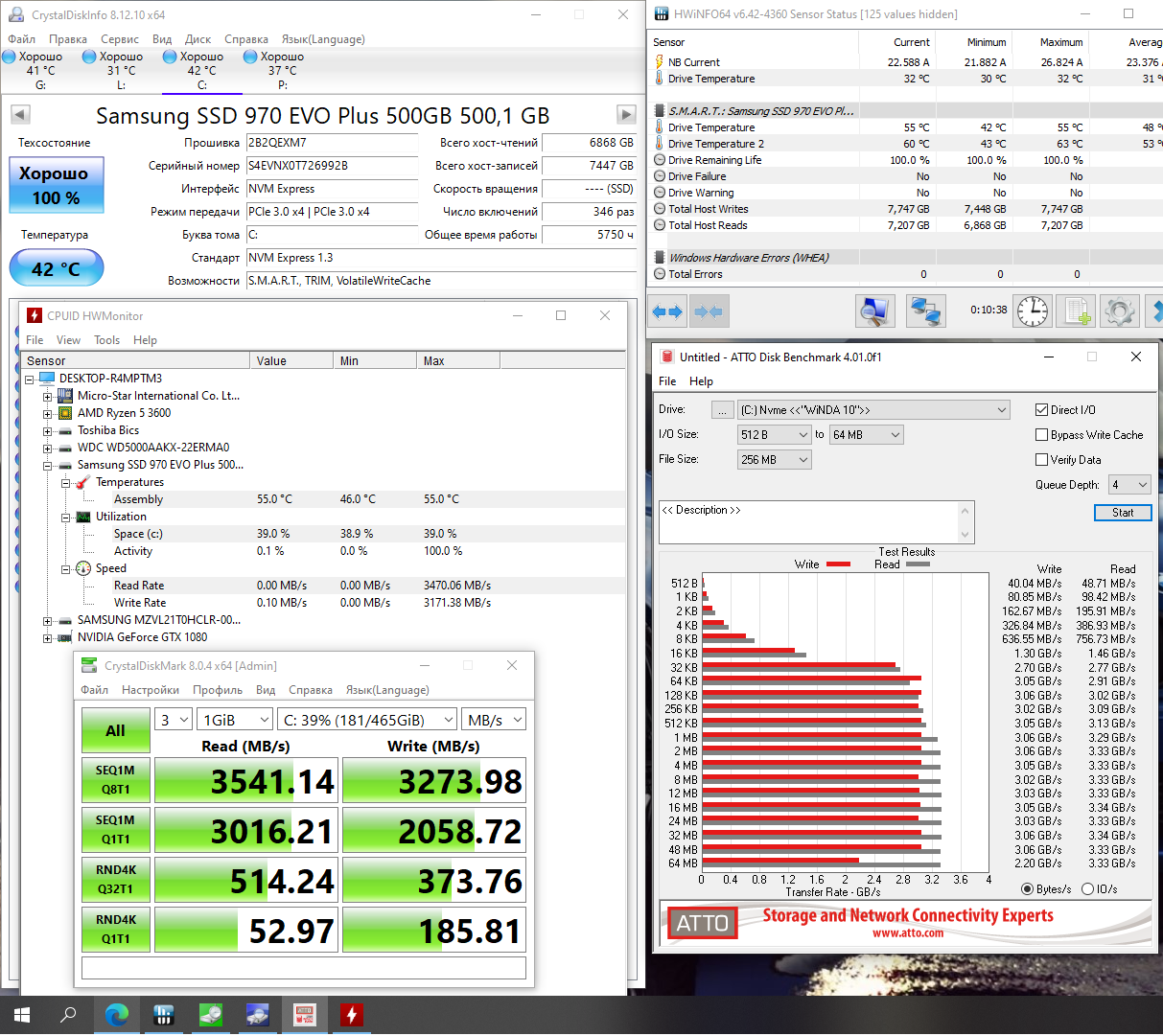
Task: Go to the next disk in CrystalDiskInfo
Action: click(x=626, y=115)
